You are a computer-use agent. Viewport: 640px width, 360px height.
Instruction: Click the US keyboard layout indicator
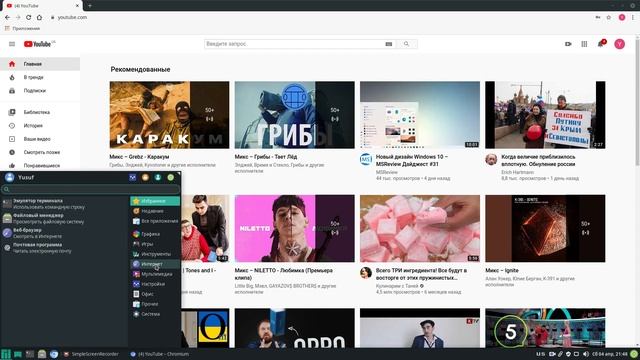pyautogui.click(x=540, y=354)
